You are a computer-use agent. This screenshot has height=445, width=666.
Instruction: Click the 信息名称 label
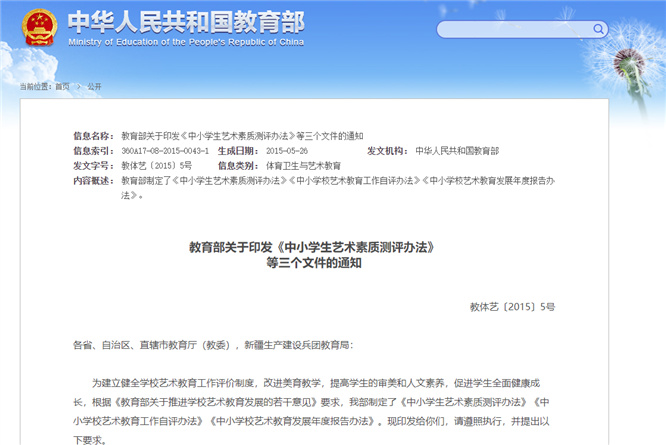(x=93, y=136)
